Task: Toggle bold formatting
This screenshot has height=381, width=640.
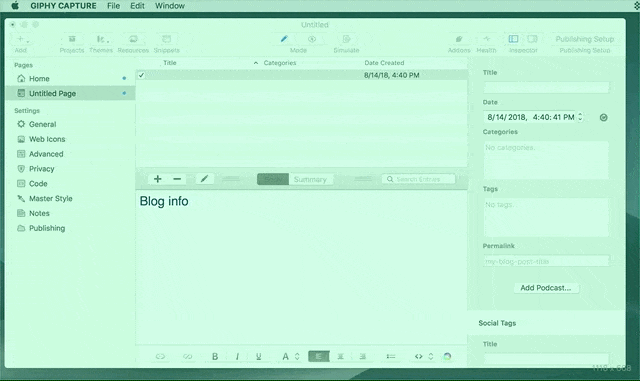Action: click(215, 356)
